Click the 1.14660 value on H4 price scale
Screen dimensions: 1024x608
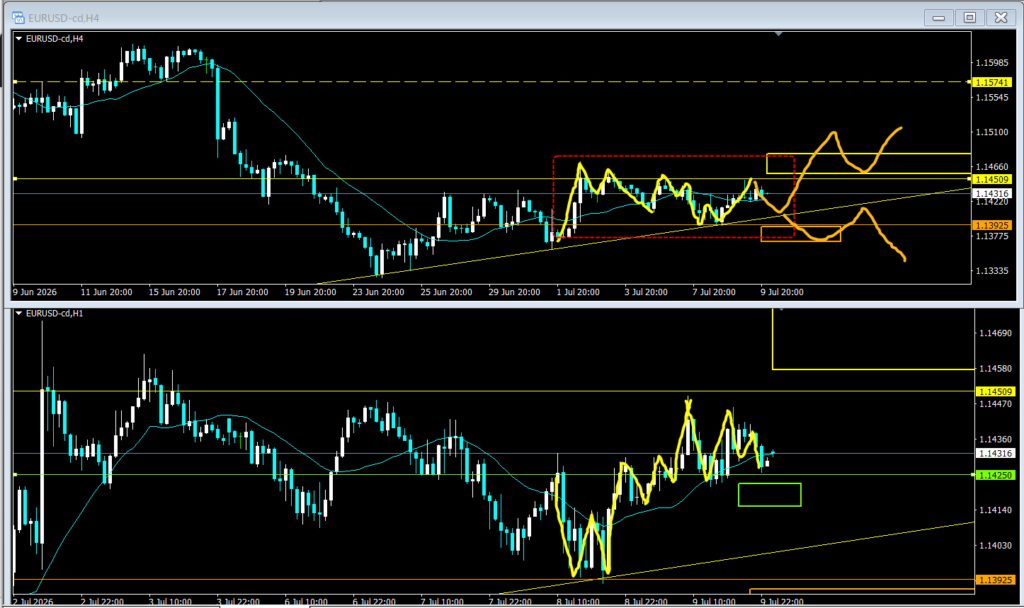992,167
